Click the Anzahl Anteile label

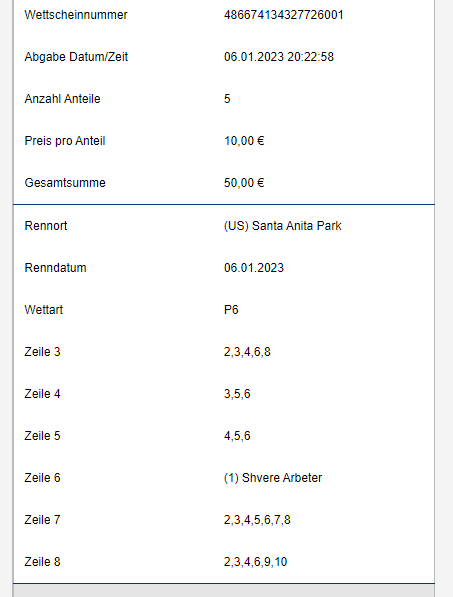point(62,99)
